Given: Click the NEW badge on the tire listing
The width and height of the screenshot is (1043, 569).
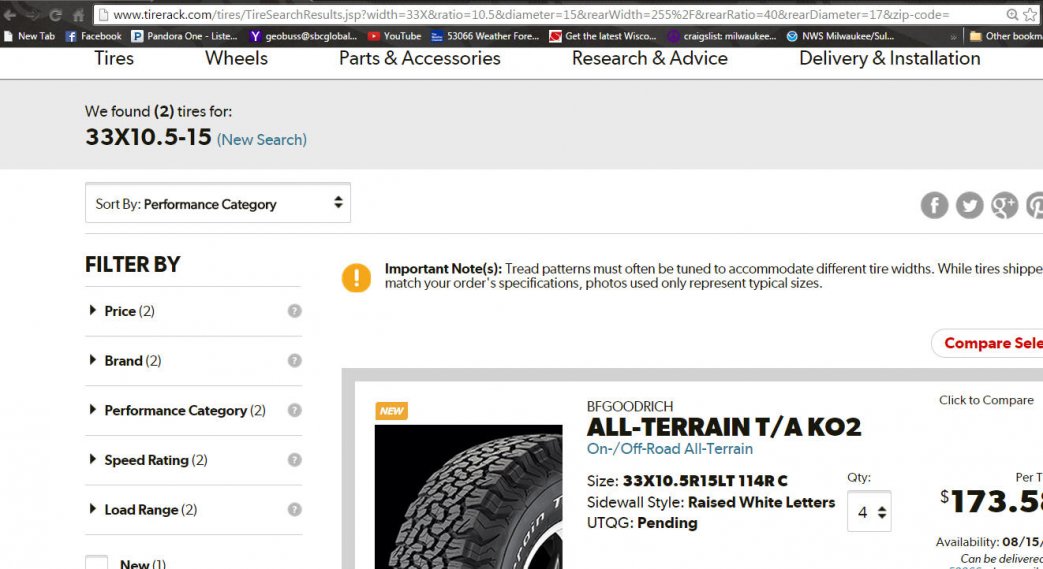Looking at the screenshot, I should (x=391, y=411).
